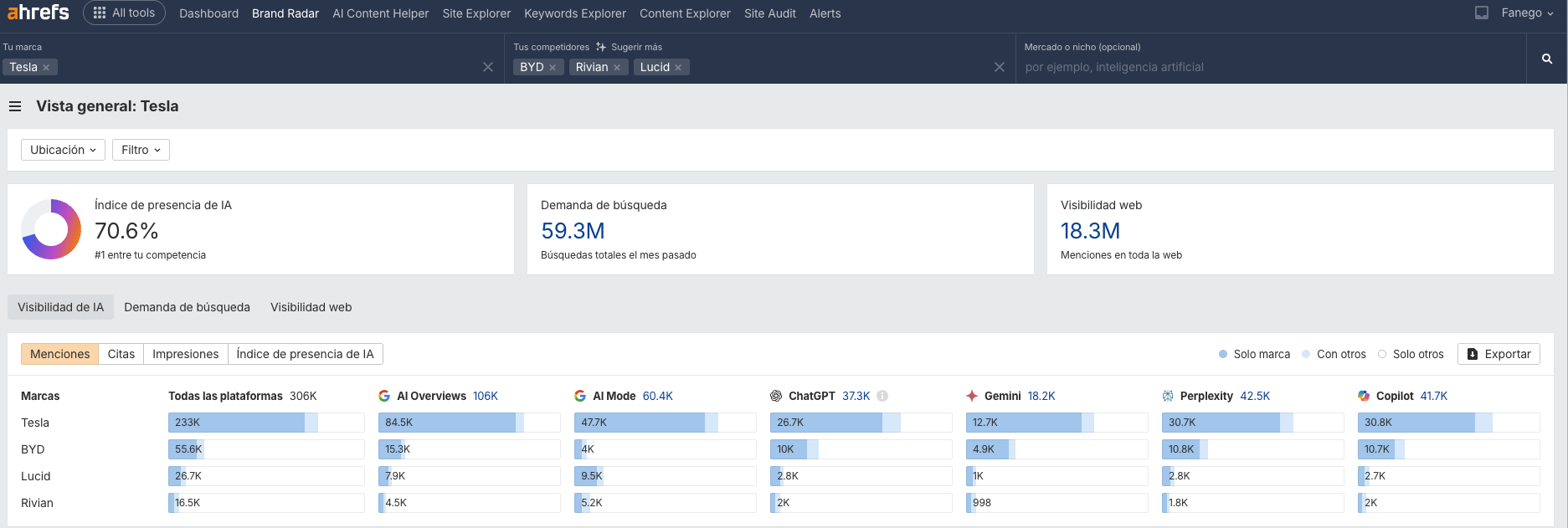
Task: Remove BYD from competitors
Action: pos(553,68)
